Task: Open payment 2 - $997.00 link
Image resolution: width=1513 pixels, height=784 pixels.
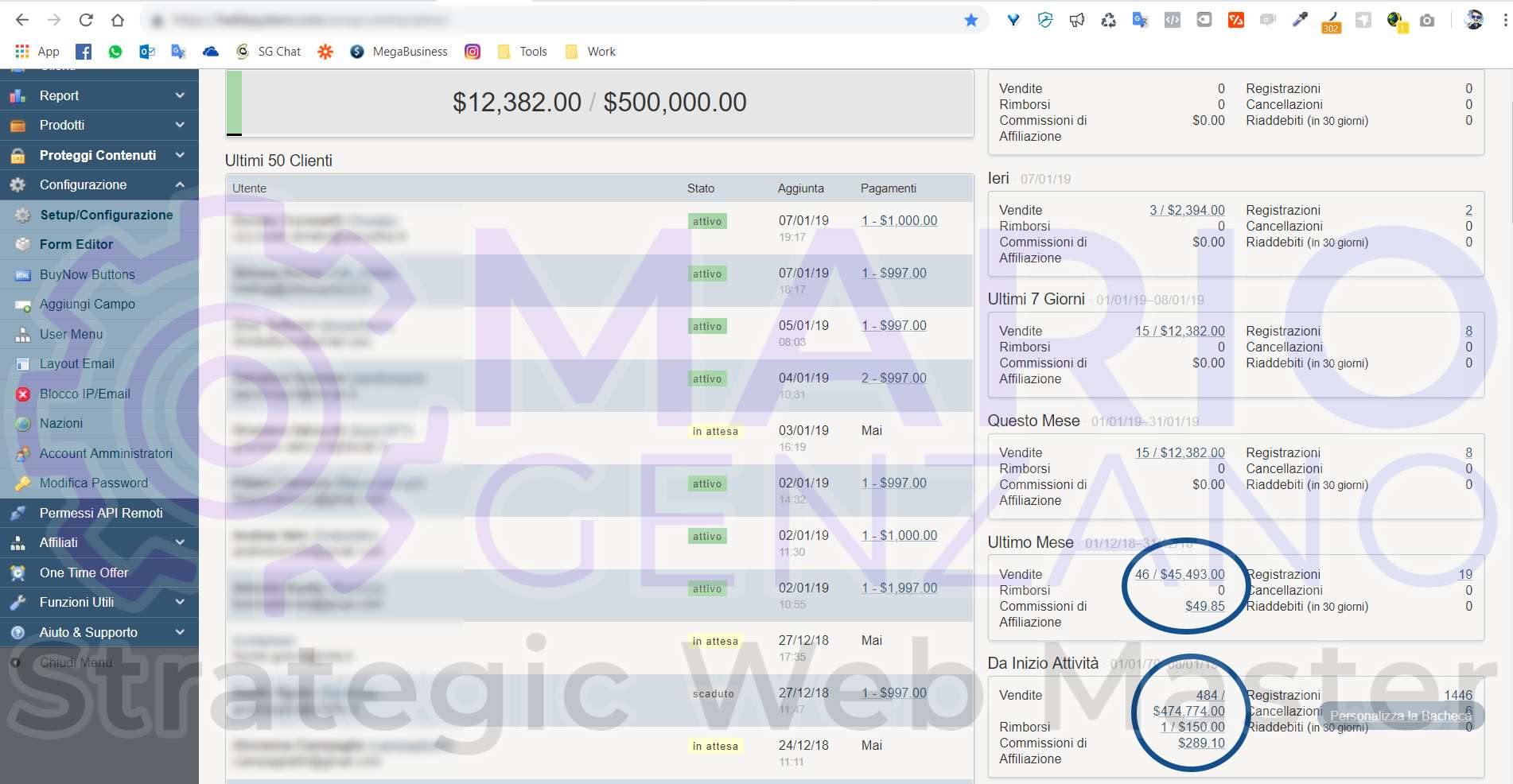Action: (893, 378)
